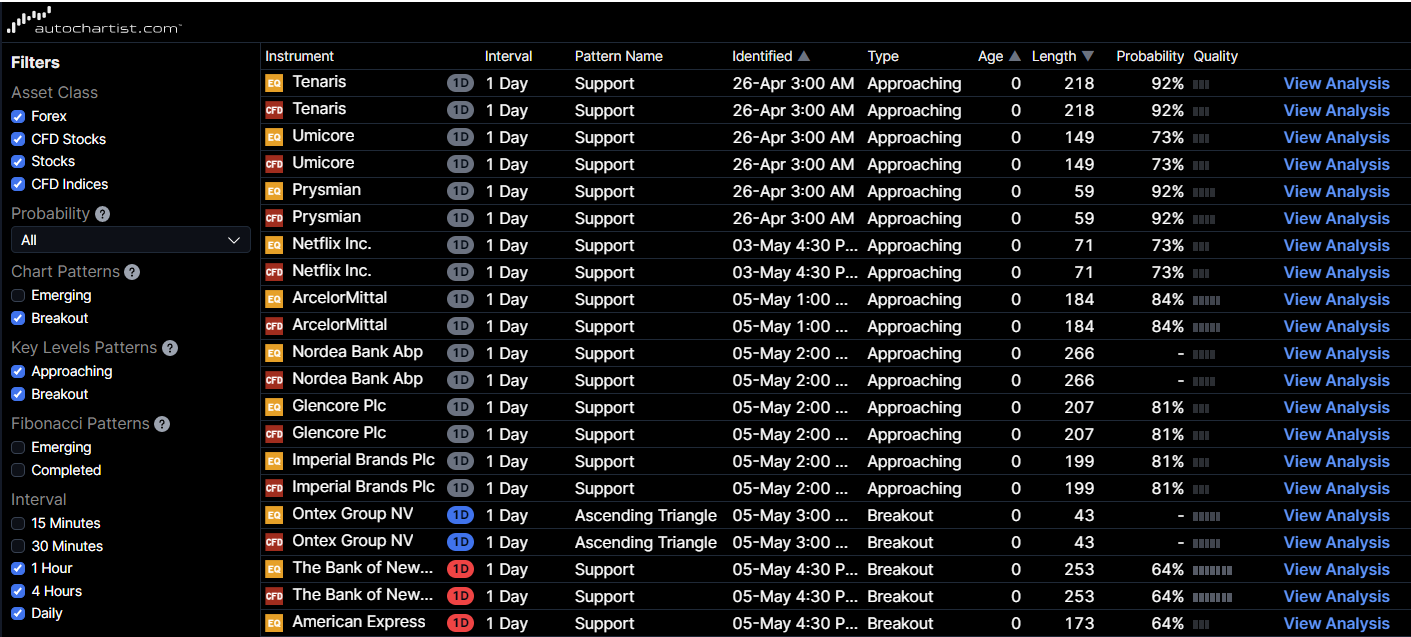Image resolution: width=1411 pixels, height=637 pixels.
Task: Click the blue 1D badge in CFD Ontex row
Action: point(460,542)
